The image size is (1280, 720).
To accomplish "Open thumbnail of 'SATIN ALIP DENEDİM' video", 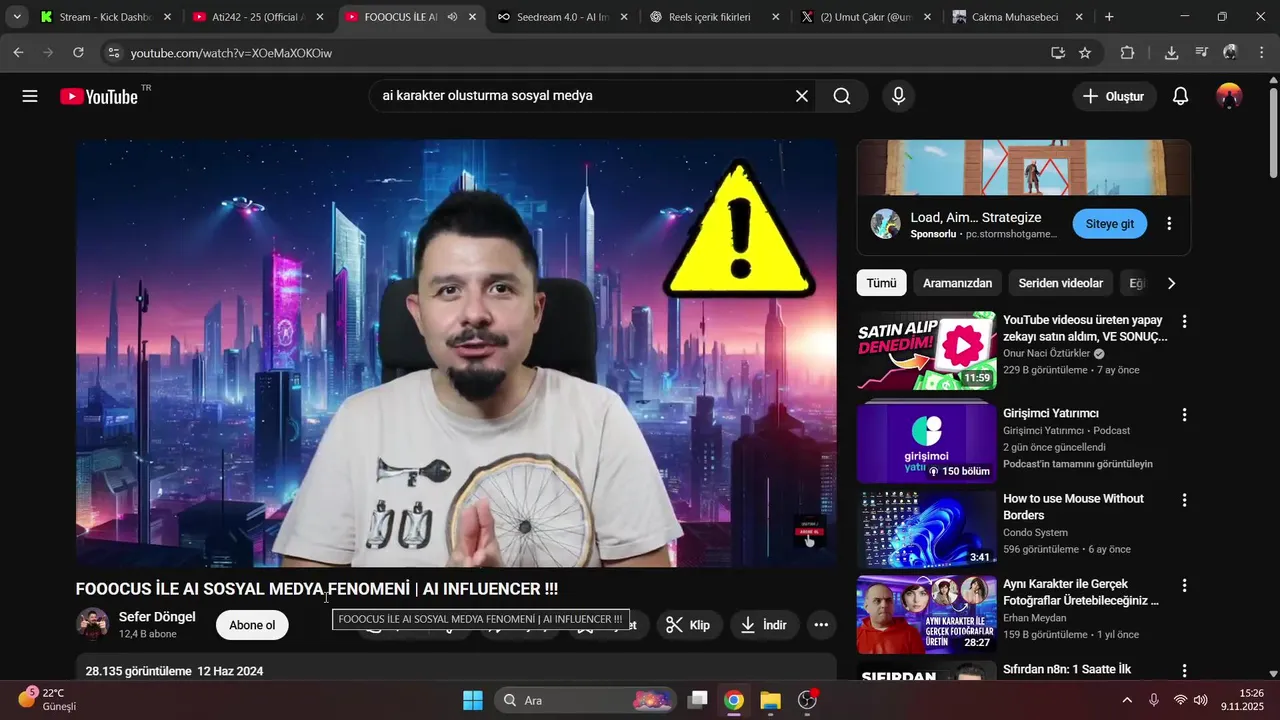I will coord(926,350).
